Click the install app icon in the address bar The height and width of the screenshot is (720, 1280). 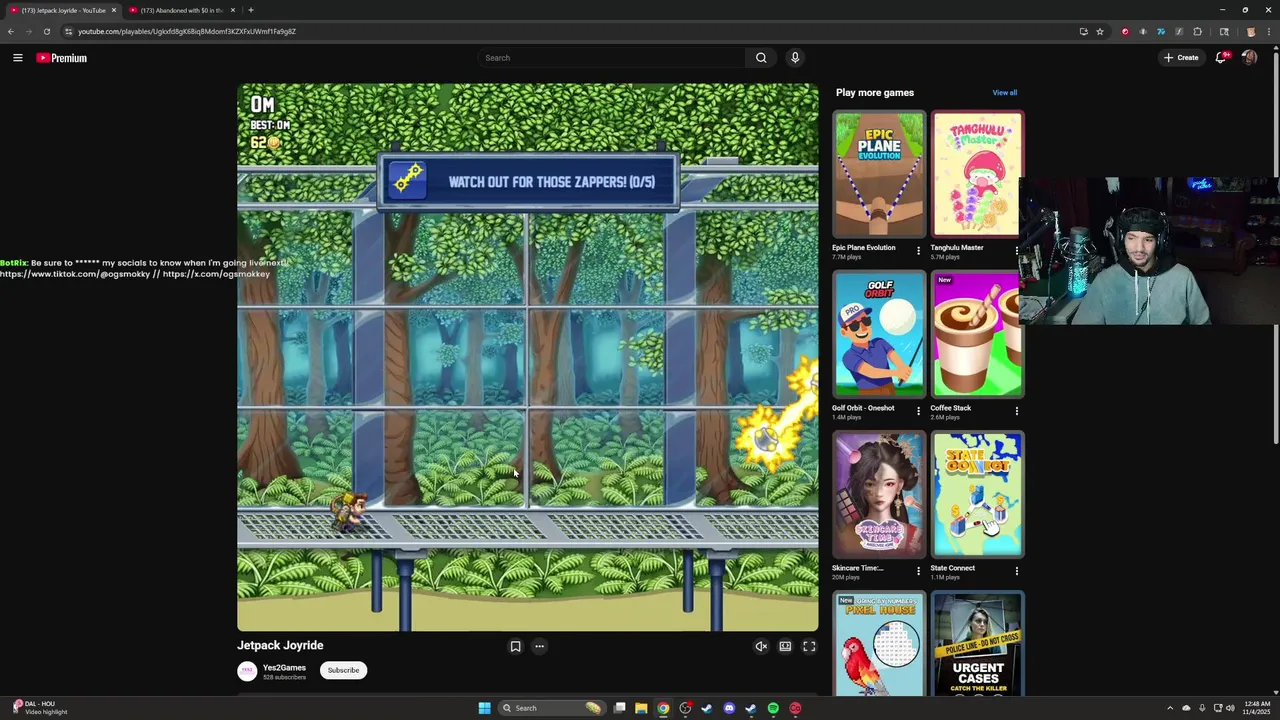tap(1083, 31)
